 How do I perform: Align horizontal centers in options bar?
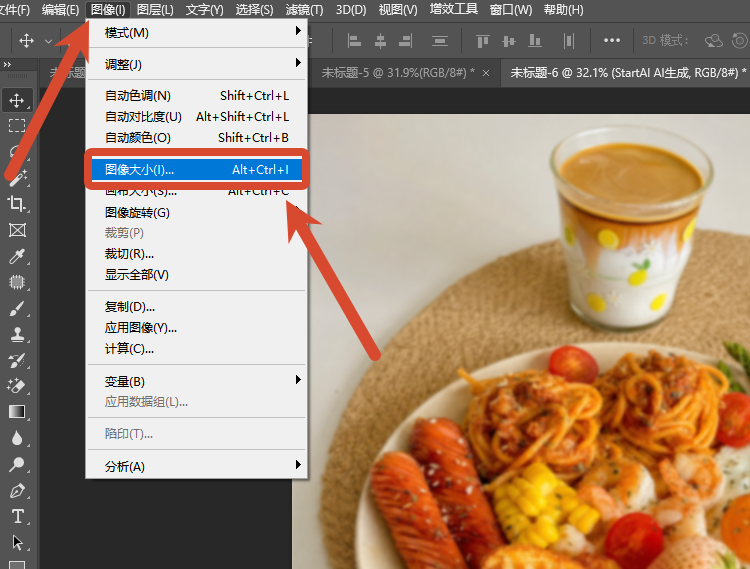coord(380,41)
